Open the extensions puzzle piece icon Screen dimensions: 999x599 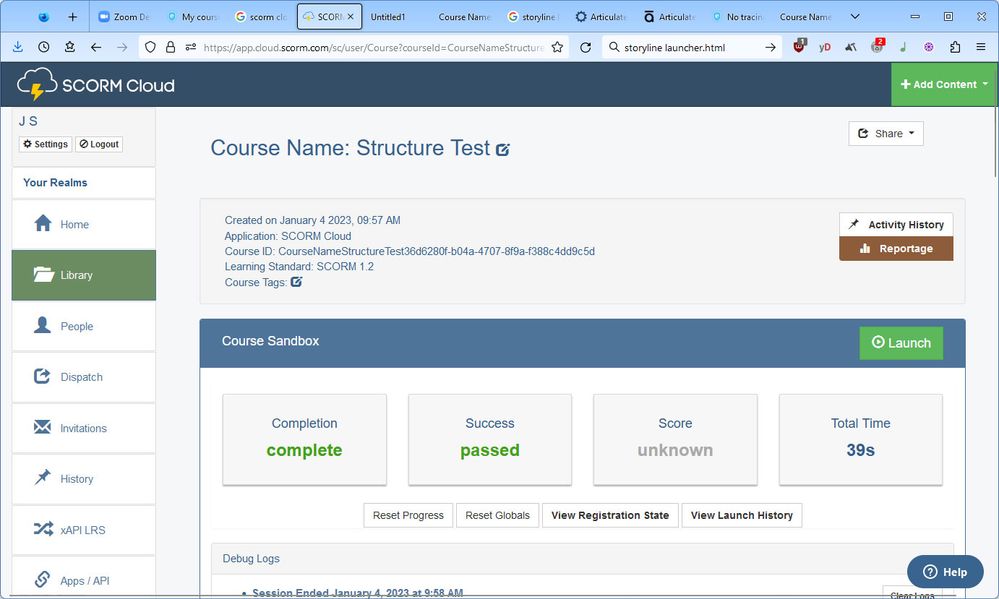coord(954,47)
